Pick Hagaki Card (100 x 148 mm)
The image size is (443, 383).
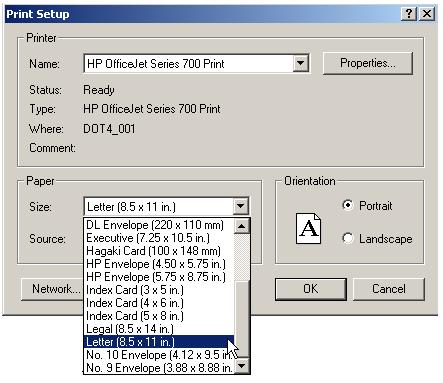click(x=159, y=251)
